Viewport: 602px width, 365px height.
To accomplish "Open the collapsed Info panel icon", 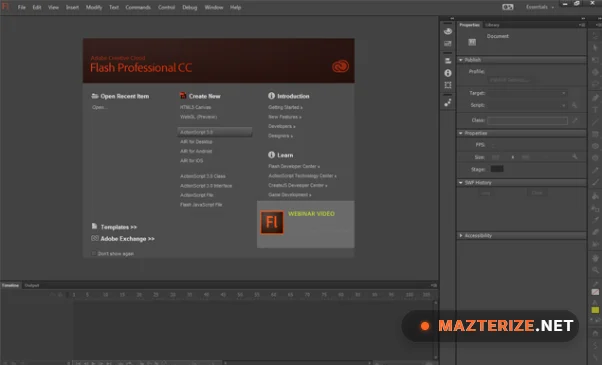I will click(448, 73).
